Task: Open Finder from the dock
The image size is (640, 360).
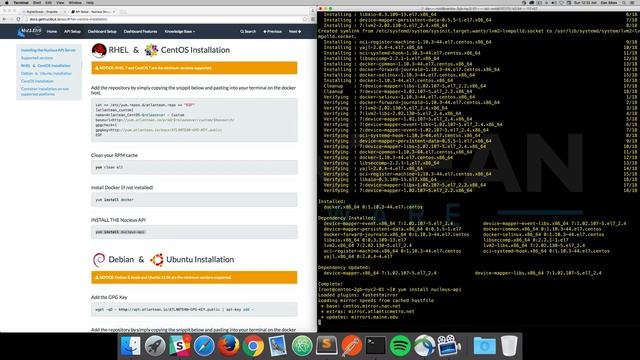Action: pos(131,346)
